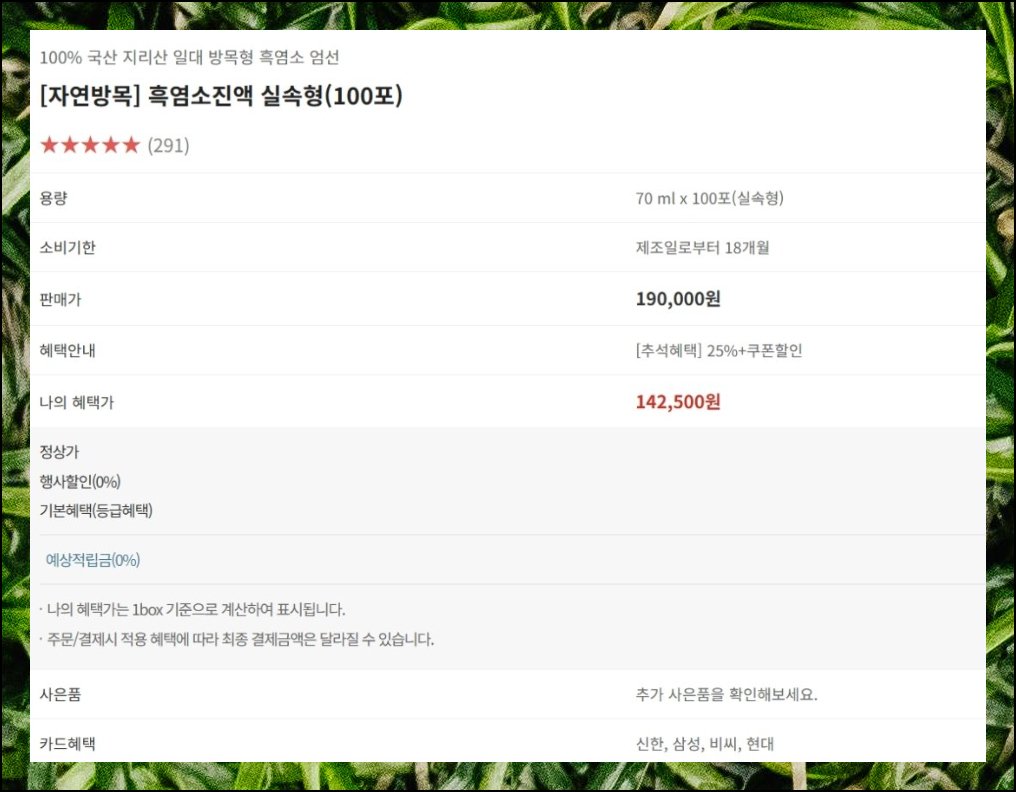Click the five-star rating icons
Image resolution: width=1016 pixels, height=792 pixels.
90,145
